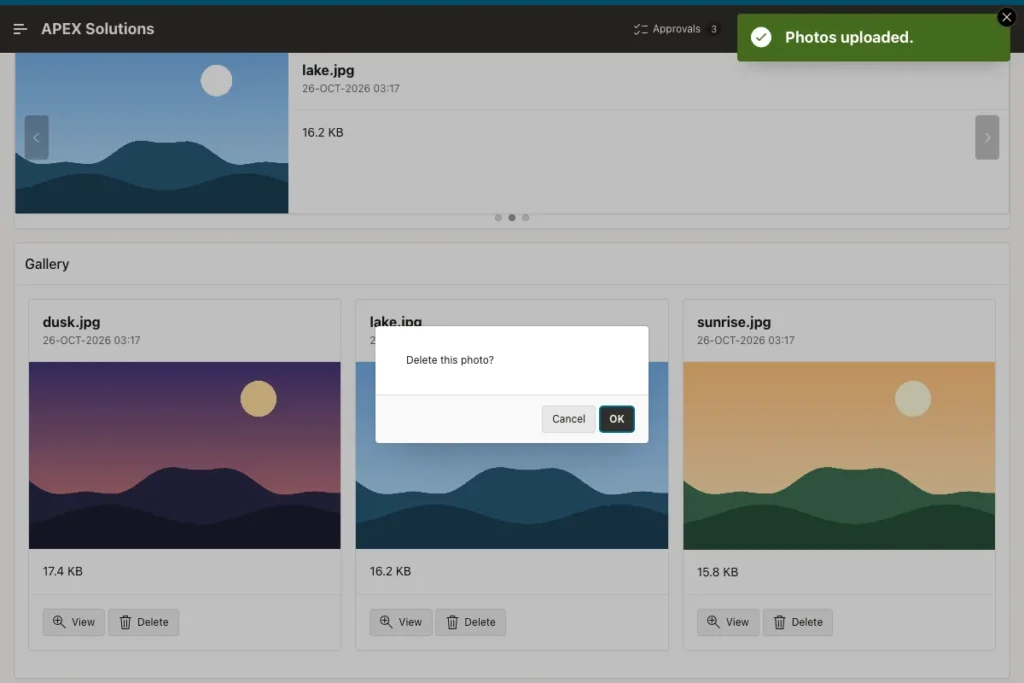
Task: Confirm deletion with the OK button
Action: (x=616, y=419)
